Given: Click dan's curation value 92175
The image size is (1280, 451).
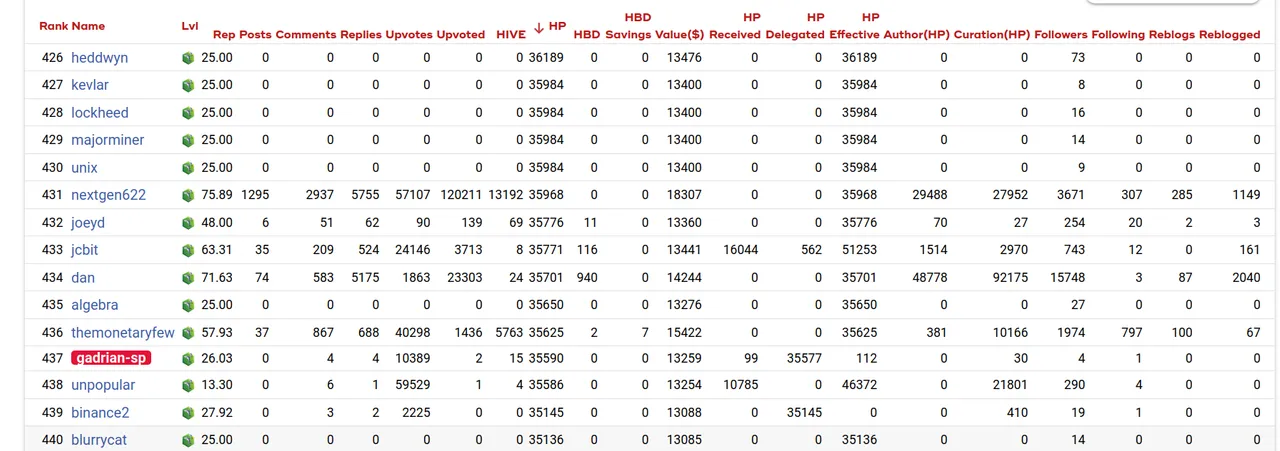Looking at the screenshot, I should [x=1009, y=278].
